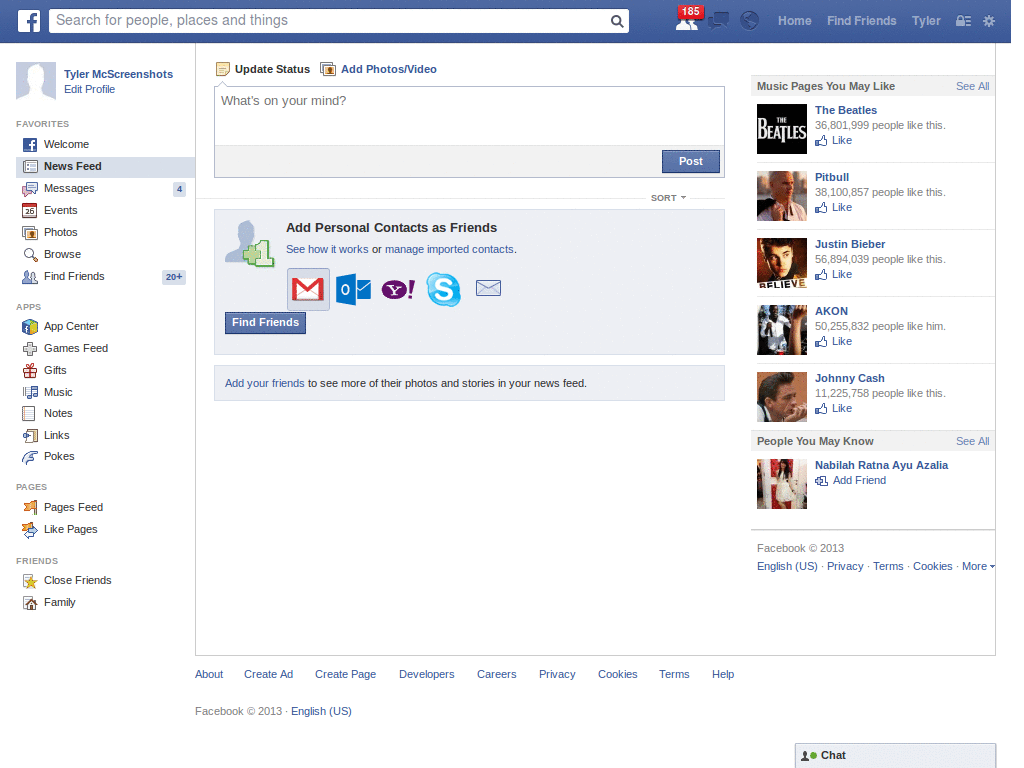Open the Chat bar
The width and height of the screenshot is (1024, 768).
tap(895, 756)
